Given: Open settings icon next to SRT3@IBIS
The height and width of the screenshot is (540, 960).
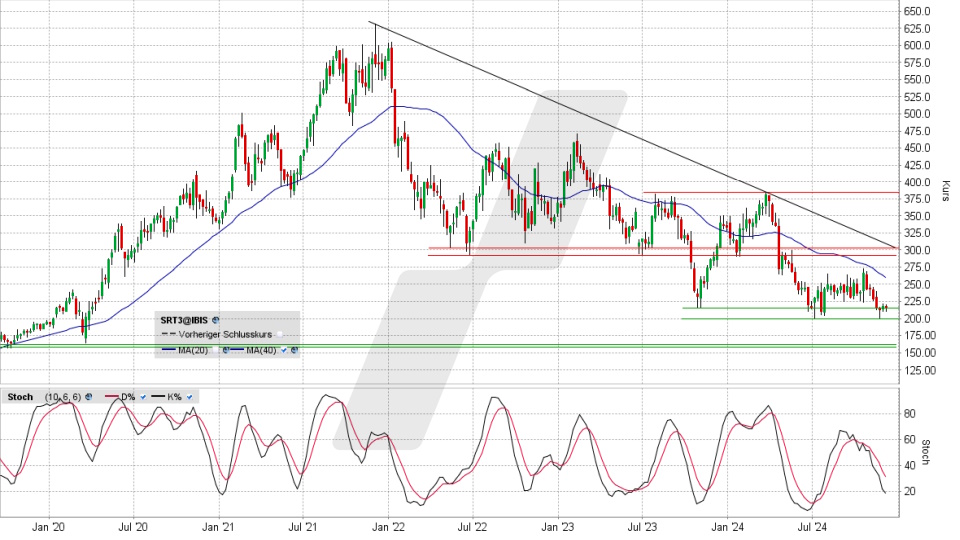Looking at the screenshot, I should pyautogui.click(x=216, y=320).
